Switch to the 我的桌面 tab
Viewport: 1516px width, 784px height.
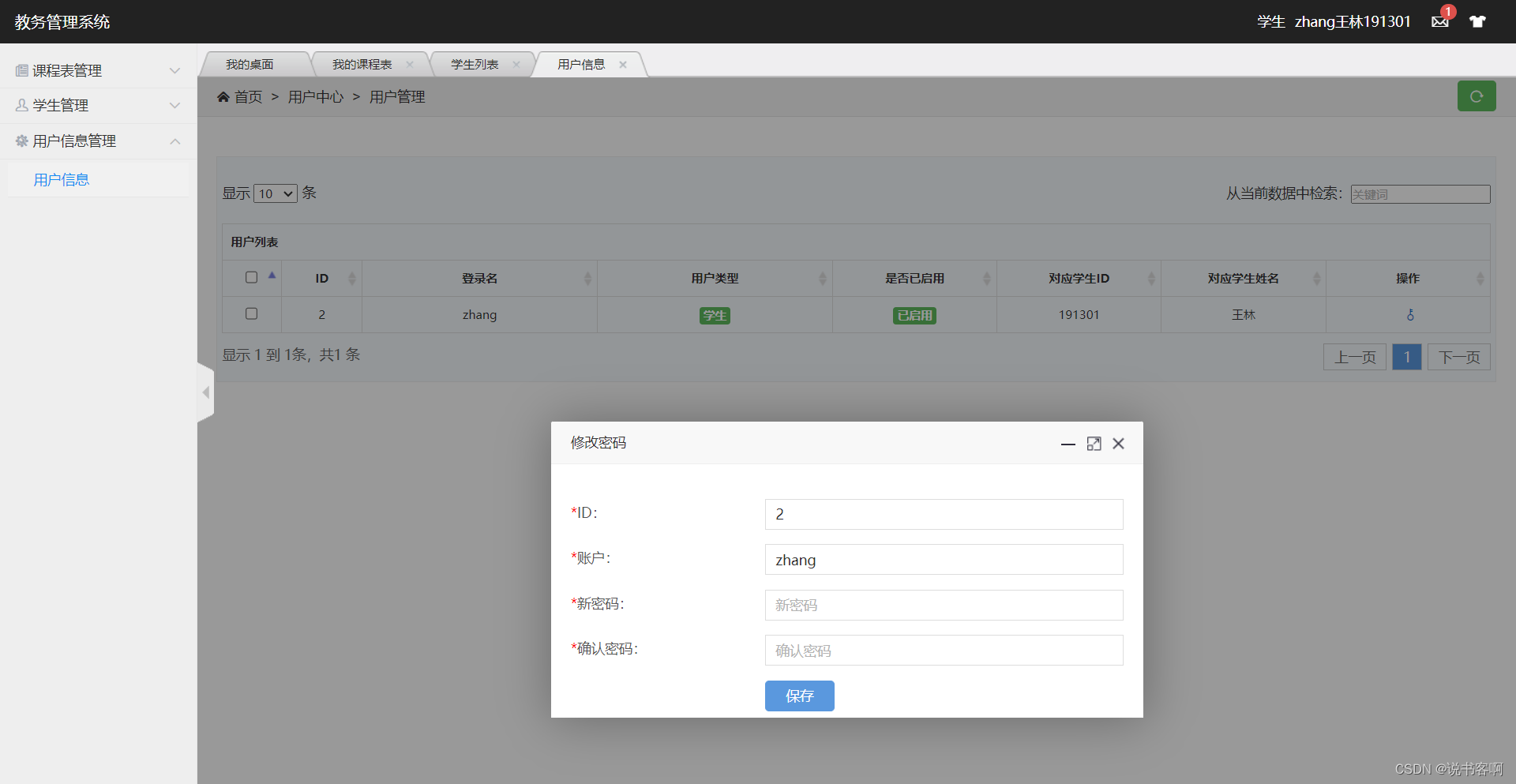[250, 65]
